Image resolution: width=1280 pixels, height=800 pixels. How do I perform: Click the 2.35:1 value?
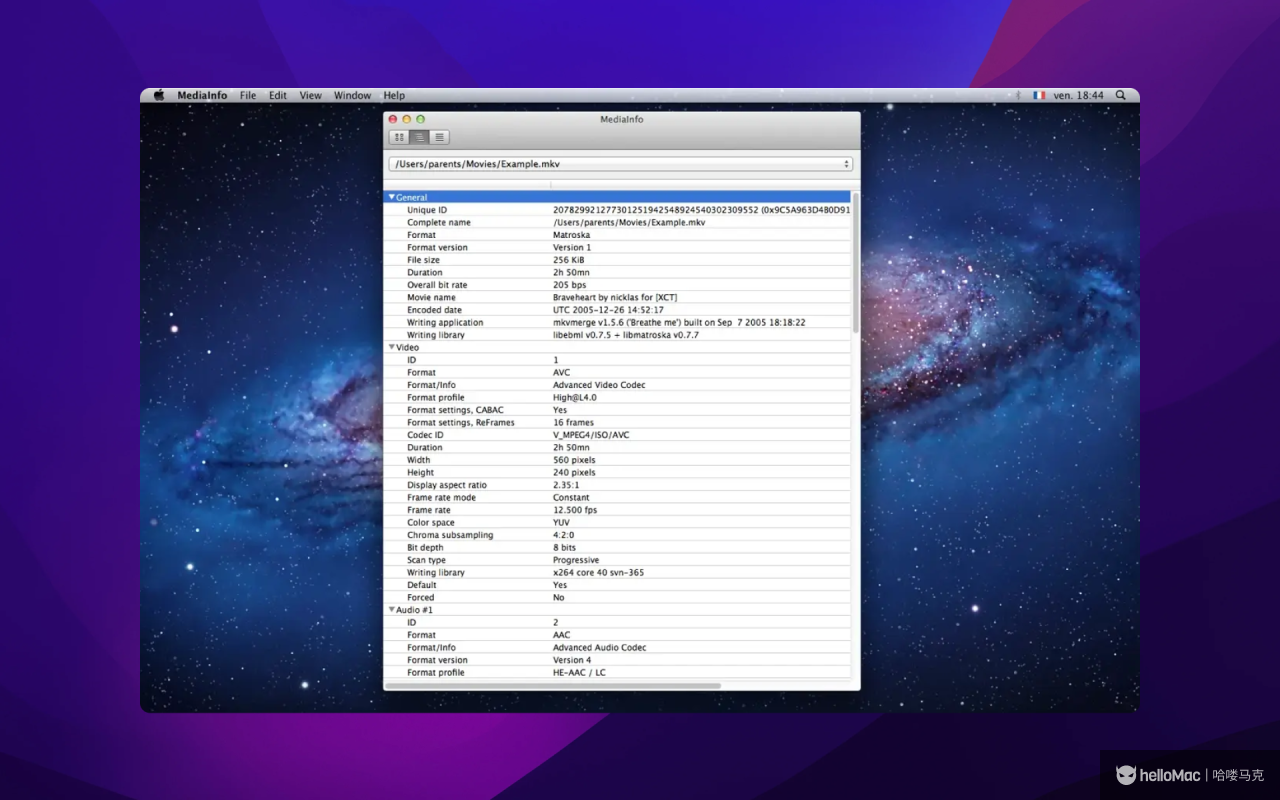[x=567, y=485]
